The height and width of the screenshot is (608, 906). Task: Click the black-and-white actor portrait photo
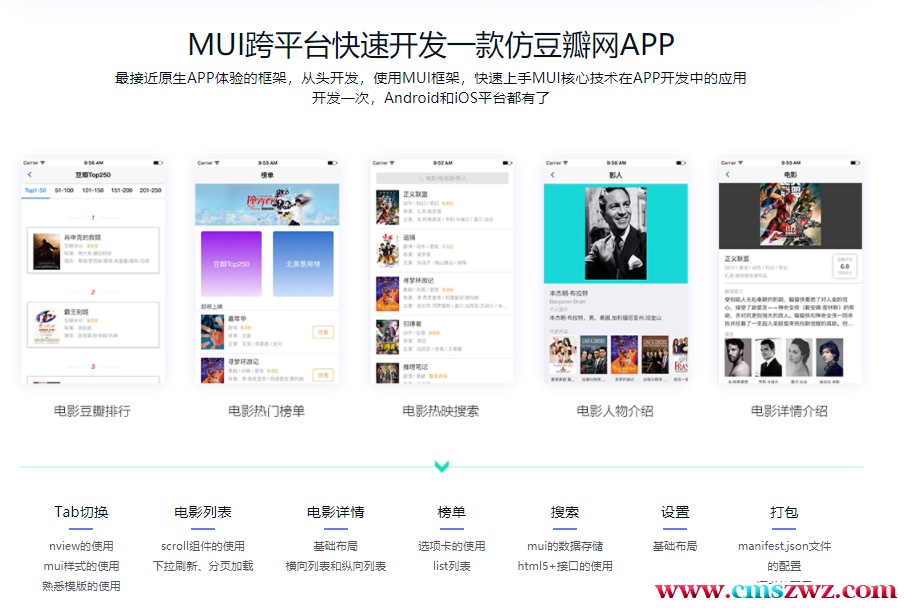[616, 233]
